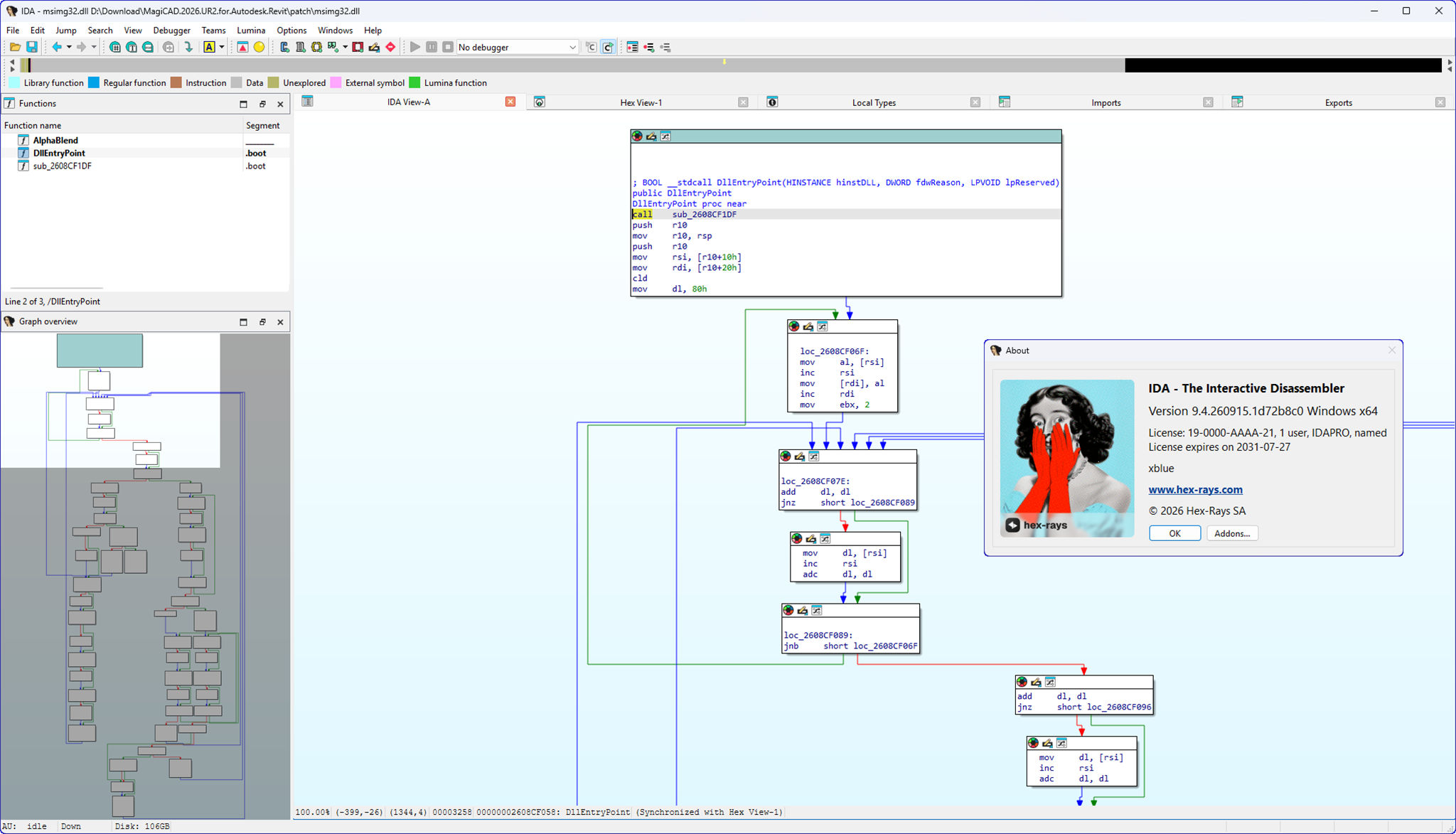Click the red diamond toolbar icon
Image resolution: width=1456 pixels, height=834 pixels.
pos(390,47)
